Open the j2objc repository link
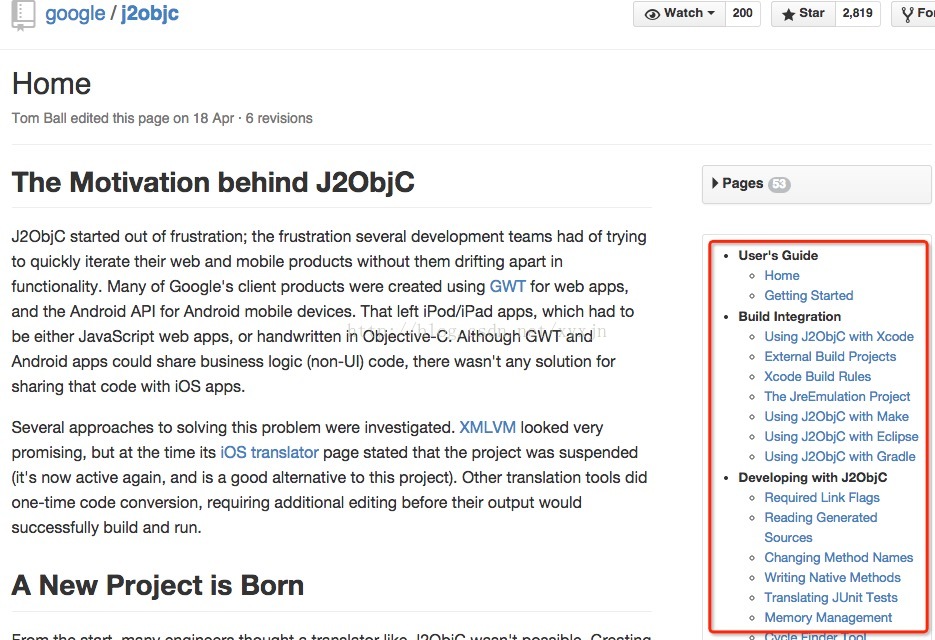This screenshot has width=935, height=640. point(150,13)
